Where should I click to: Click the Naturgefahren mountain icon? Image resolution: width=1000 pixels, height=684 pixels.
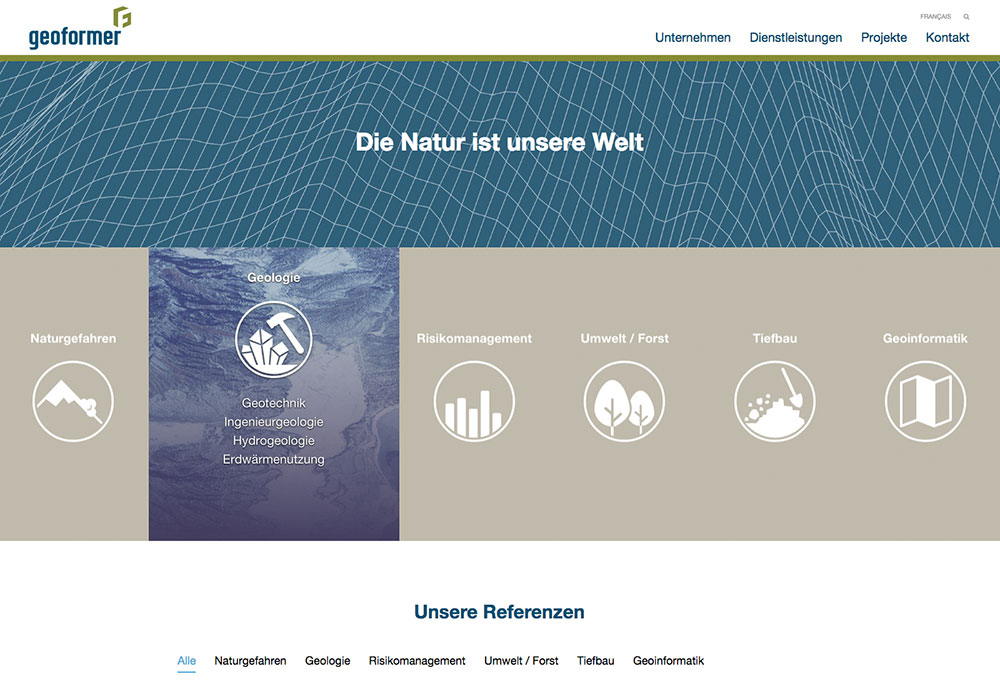click(x=73, y=401)
